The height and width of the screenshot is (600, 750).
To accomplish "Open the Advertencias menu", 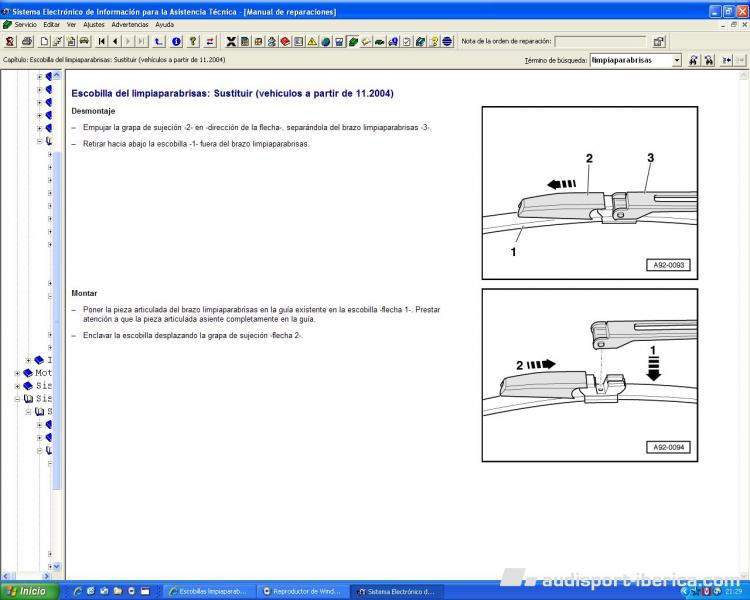I will click(130, 24).
